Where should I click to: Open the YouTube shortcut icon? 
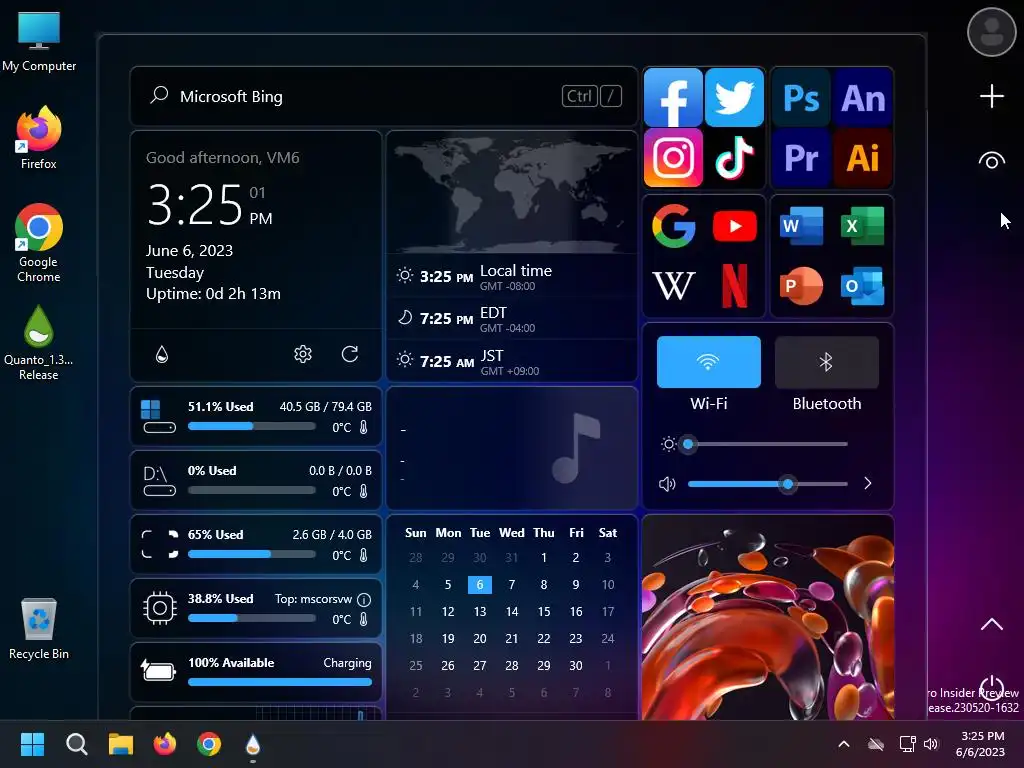click(x=735, y=226)
